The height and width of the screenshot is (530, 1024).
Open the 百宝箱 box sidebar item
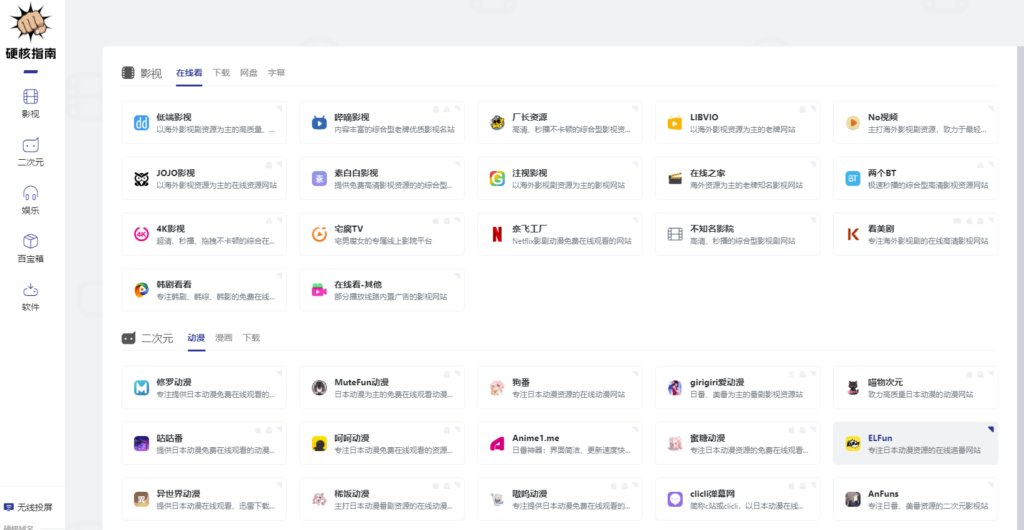[x=31, y=249]
